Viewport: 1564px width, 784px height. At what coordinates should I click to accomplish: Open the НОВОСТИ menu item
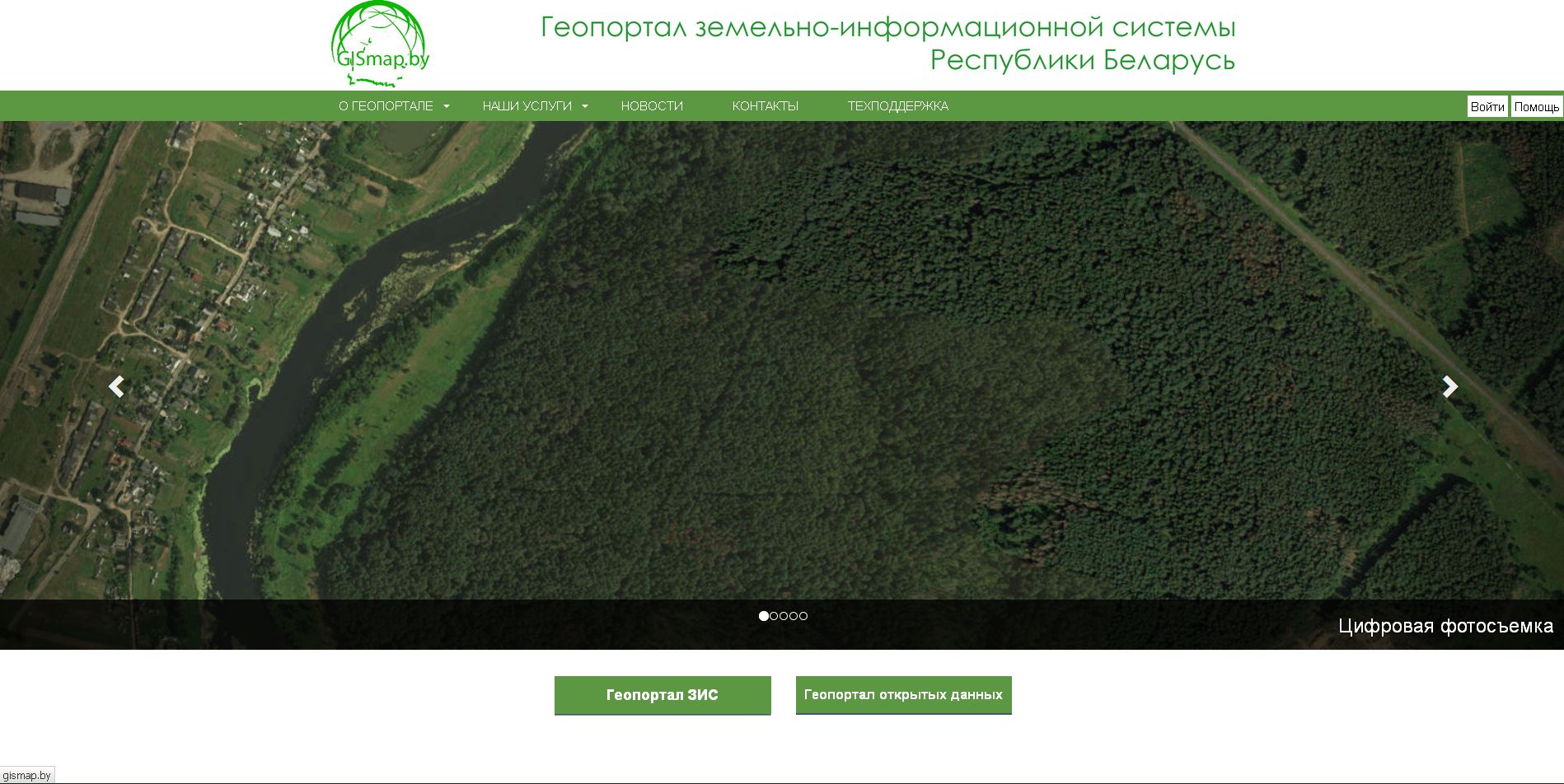tap(652, 106)
